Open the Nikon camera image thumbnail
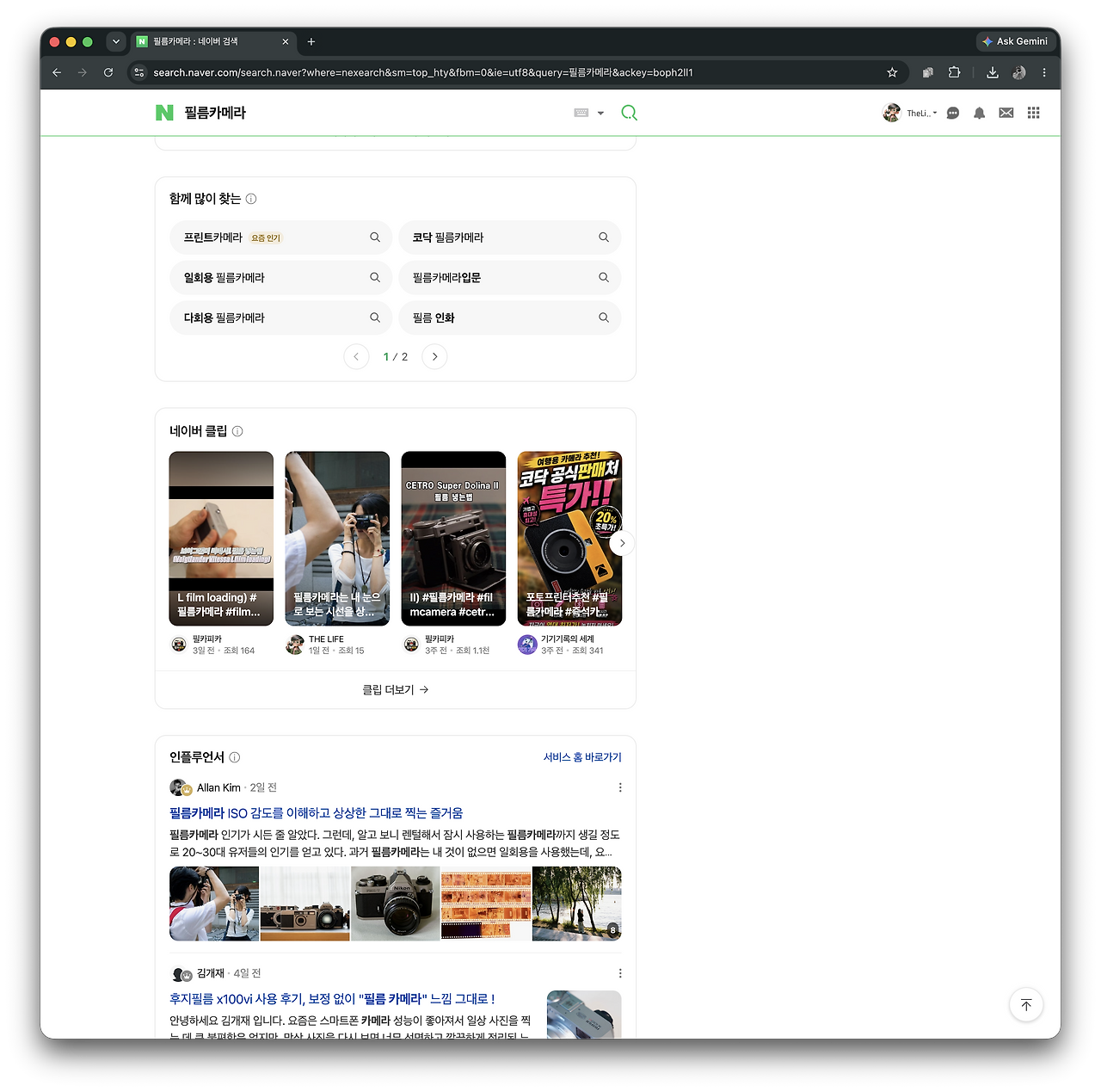This screenshot has width=1101, height=1092. [x=396, y=904]
